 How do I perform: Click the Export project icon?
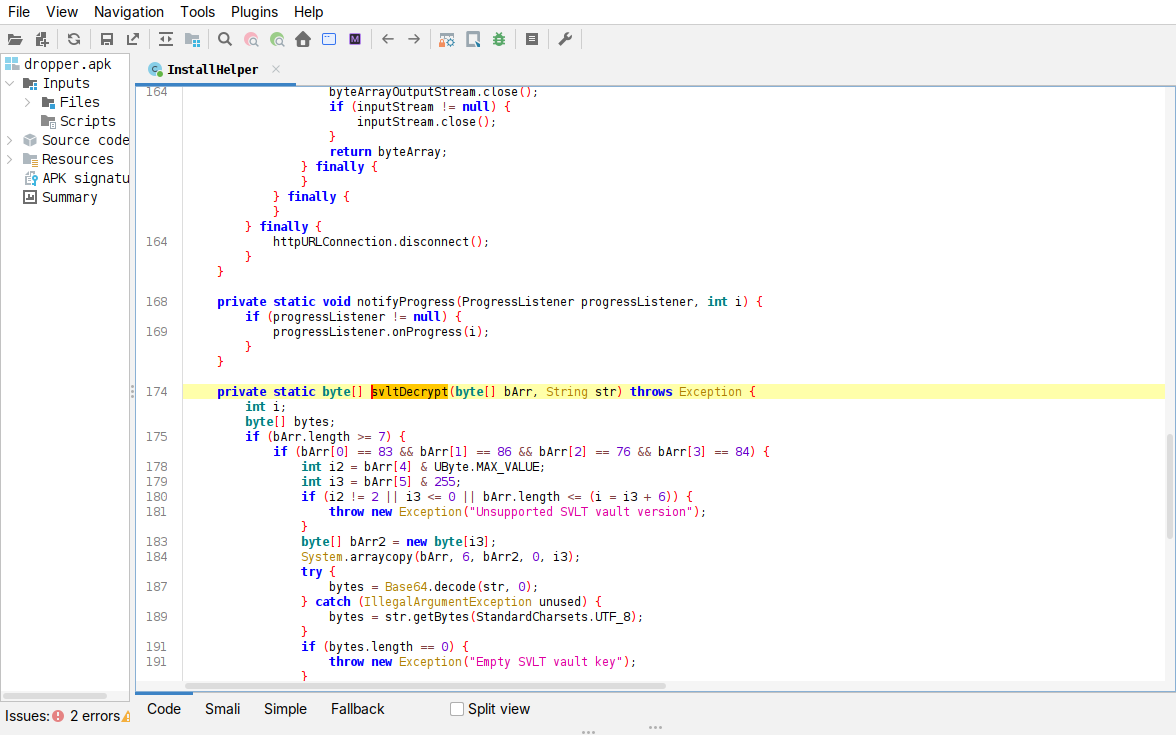pos(133,39)
